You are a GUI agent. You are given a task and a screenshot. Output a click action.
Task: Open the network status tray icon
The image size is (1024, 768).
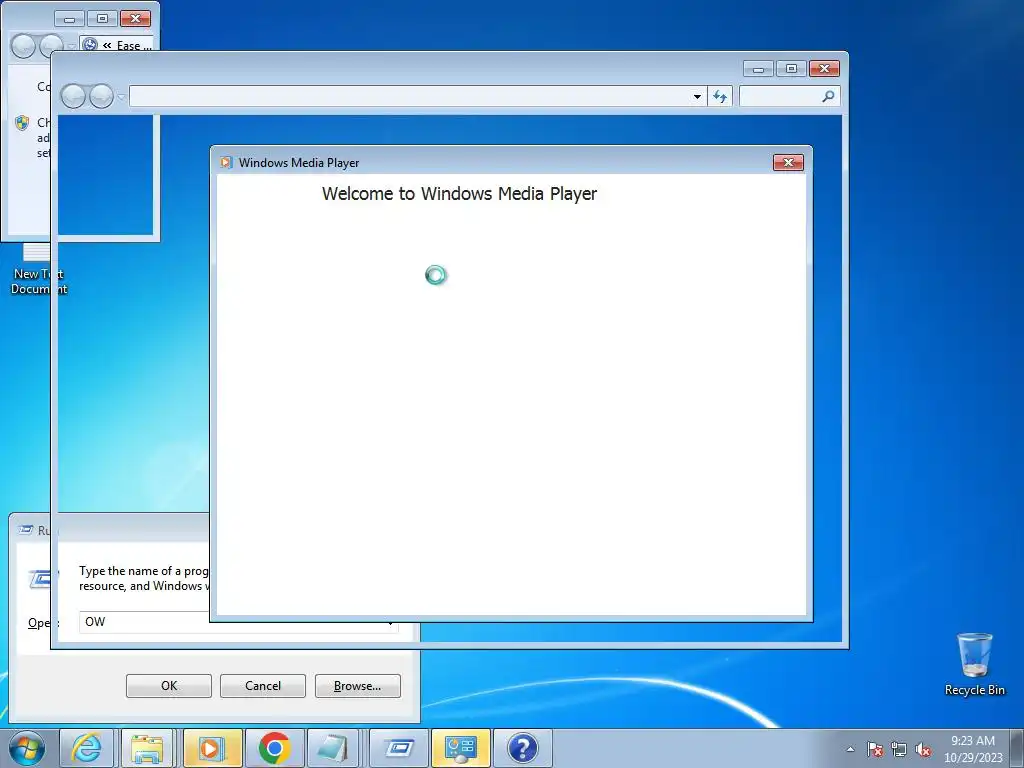pos(899,749)
